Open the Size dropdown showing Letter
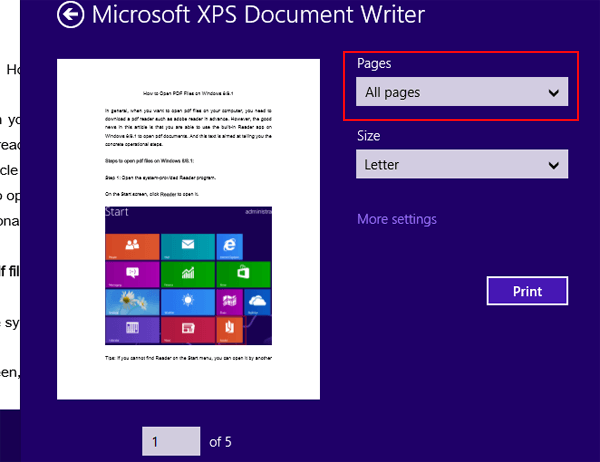600x462 pixels. [462, 164]
